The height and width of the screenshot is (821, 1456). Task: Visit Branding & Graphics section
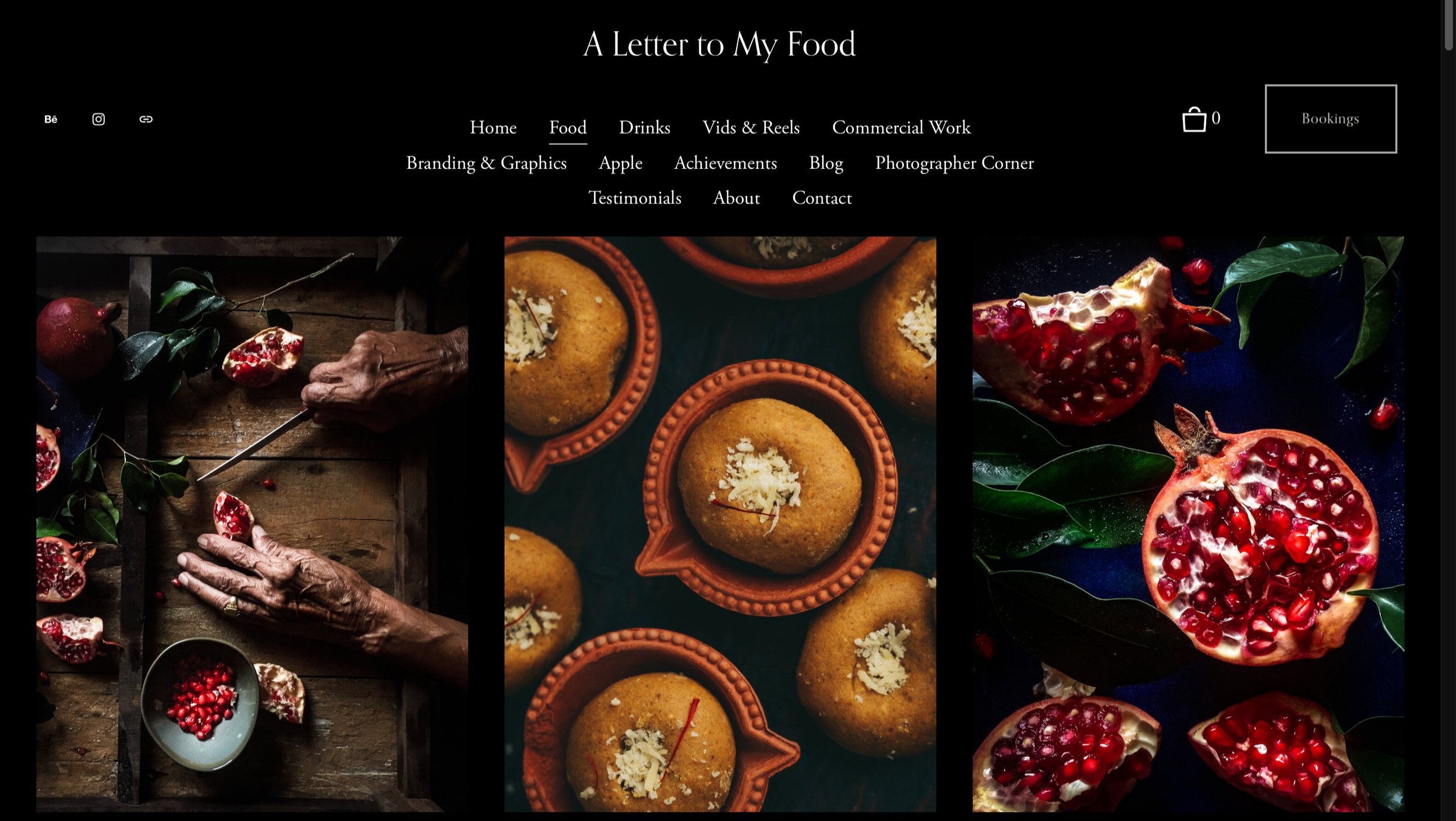click(486, 163)
